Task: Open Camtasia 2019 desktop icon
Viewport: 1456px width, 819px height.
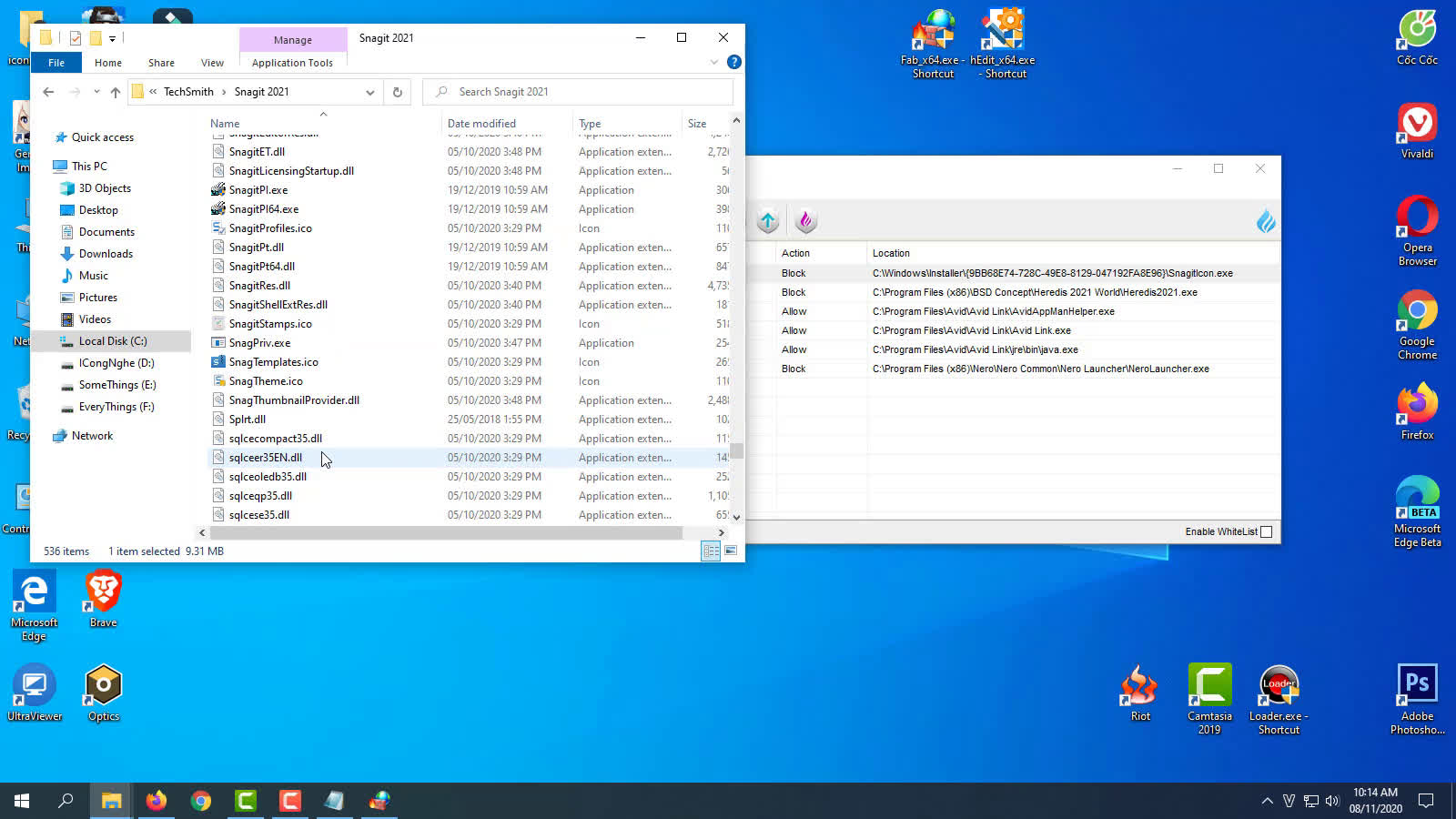Action: [x=1209, y=699]
